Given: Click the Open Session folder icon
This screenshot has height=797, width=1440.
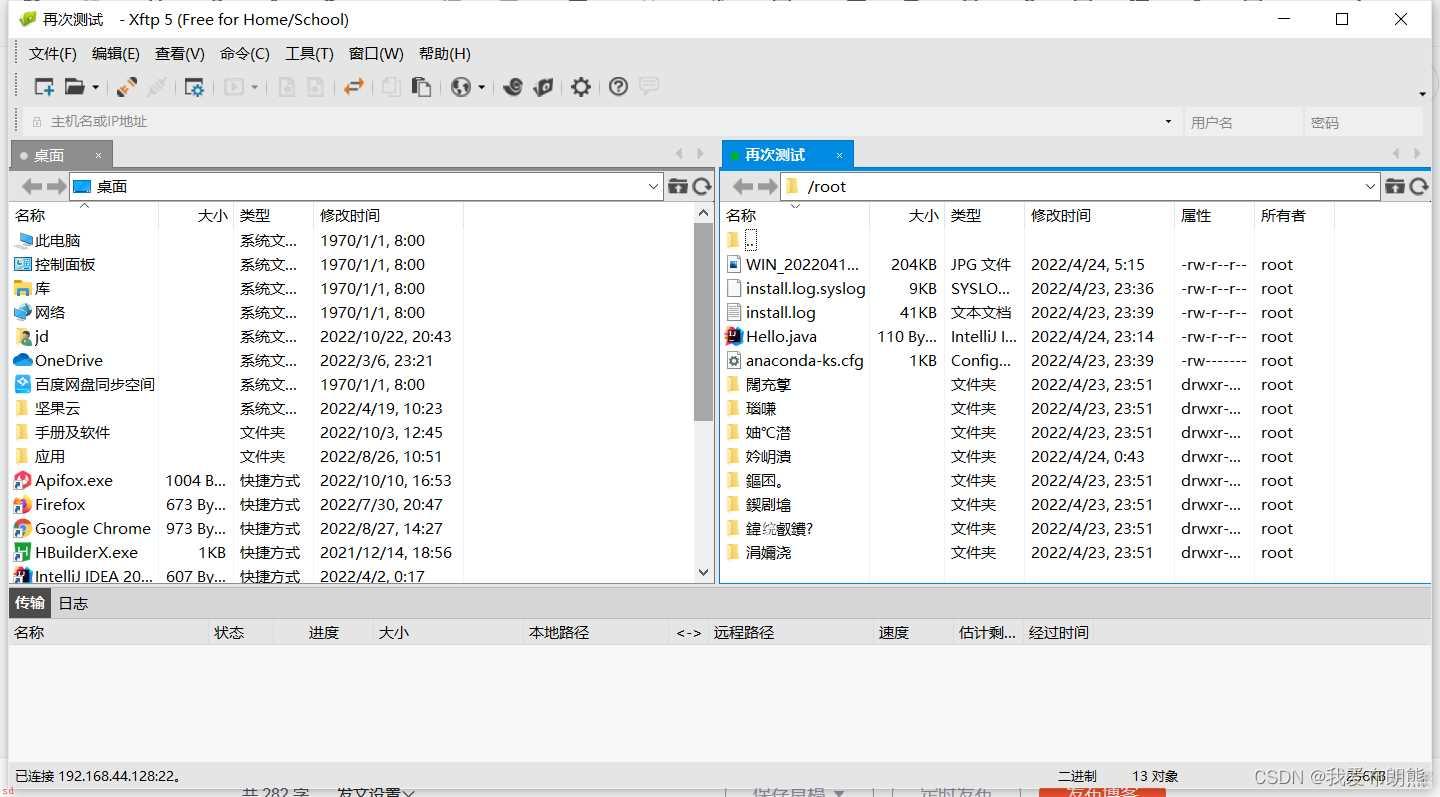Looking at the screenshot, I should click(75, 87).
